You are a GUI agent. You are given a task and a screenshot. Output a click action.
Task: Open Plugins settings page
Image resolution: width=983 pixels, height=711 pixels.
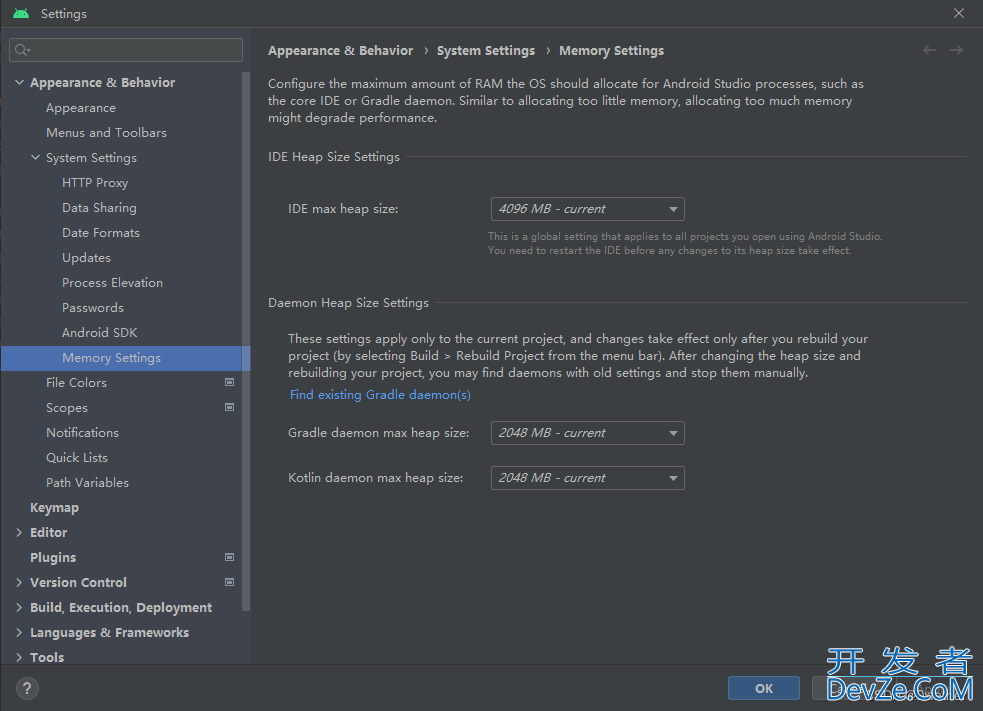(53, 557)
